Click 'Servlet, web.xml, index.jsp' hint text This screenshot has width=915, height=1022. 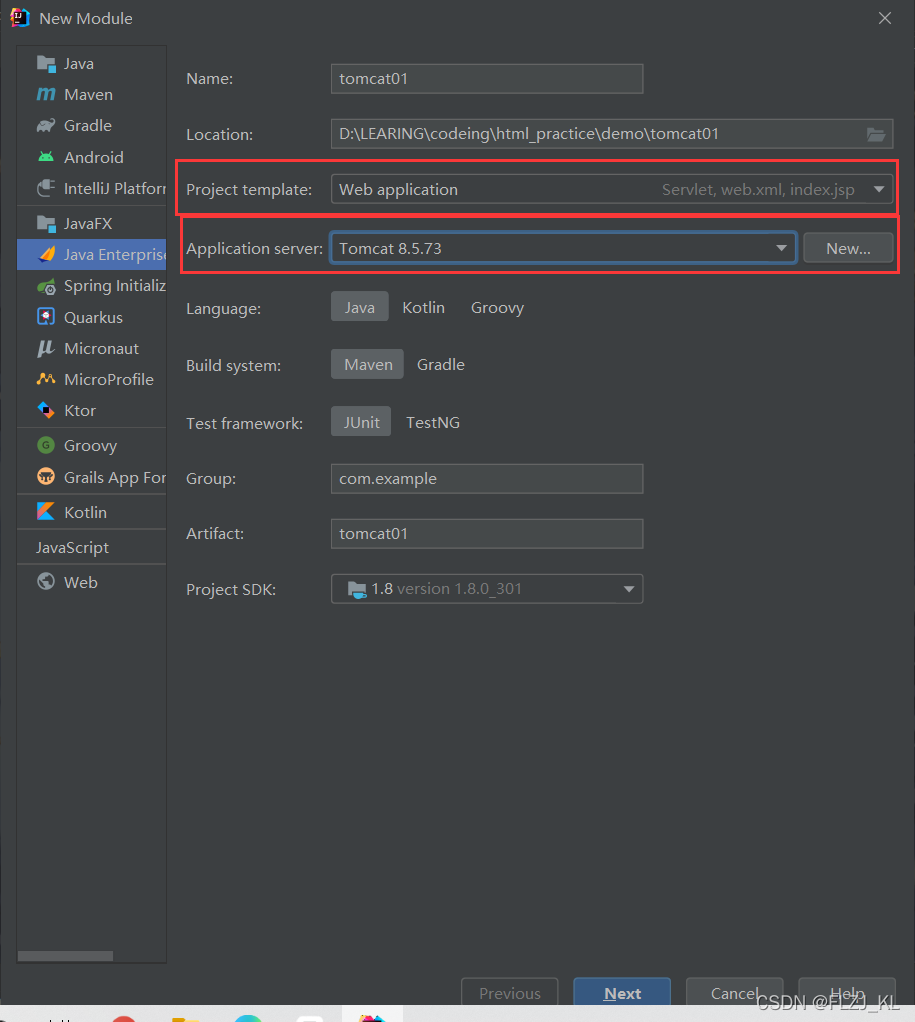(x=758, y=189)
